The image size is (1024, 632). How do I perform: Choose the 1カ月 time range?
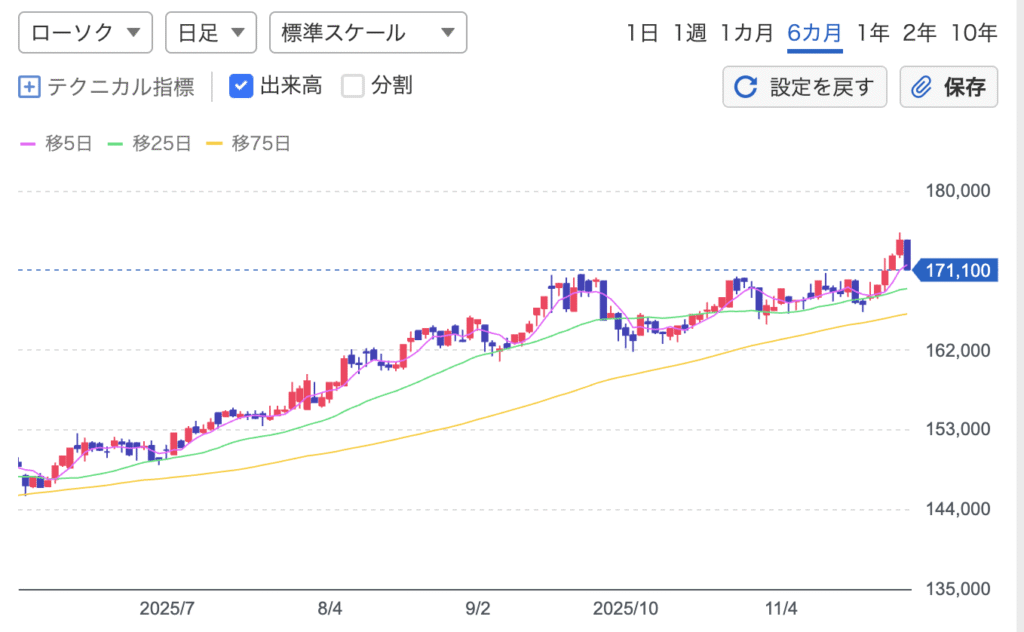[747, 32]
